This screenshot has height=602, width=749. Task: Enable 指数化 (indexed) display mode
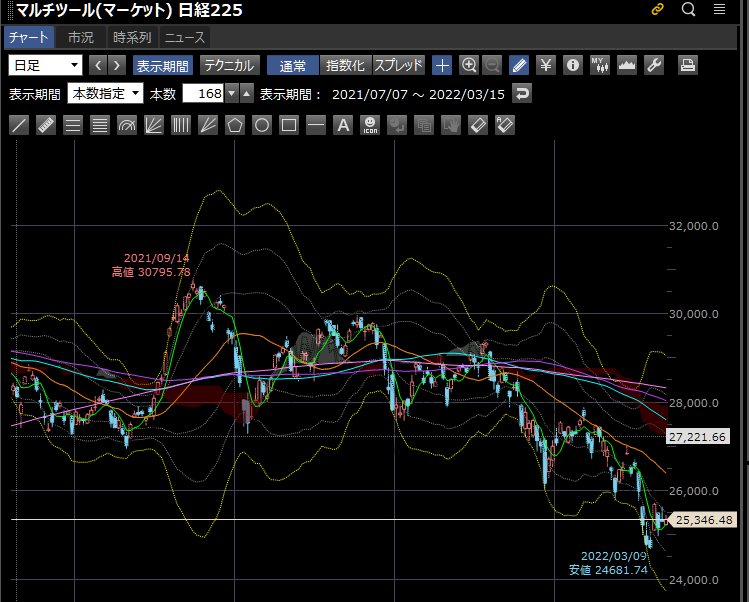346,65
